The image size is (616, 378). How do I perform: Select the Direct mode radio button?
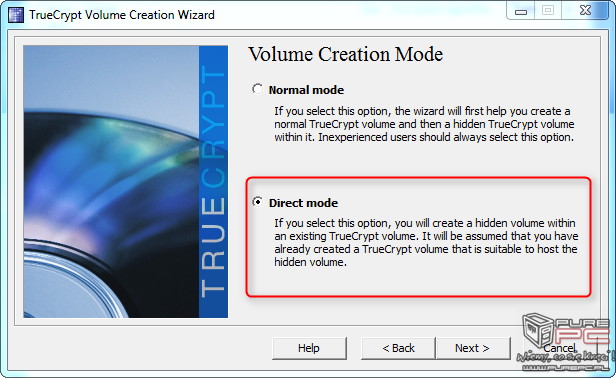258,202
